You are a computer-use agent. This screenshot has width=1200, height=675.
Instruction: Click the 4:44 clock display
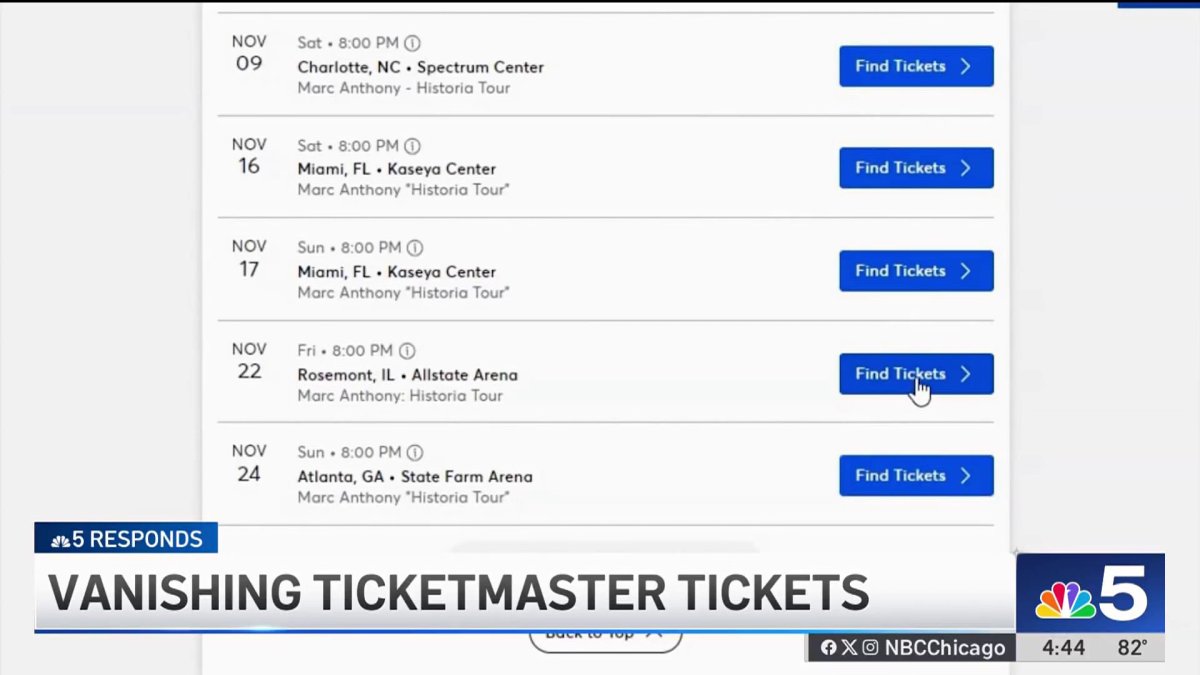1064,648
